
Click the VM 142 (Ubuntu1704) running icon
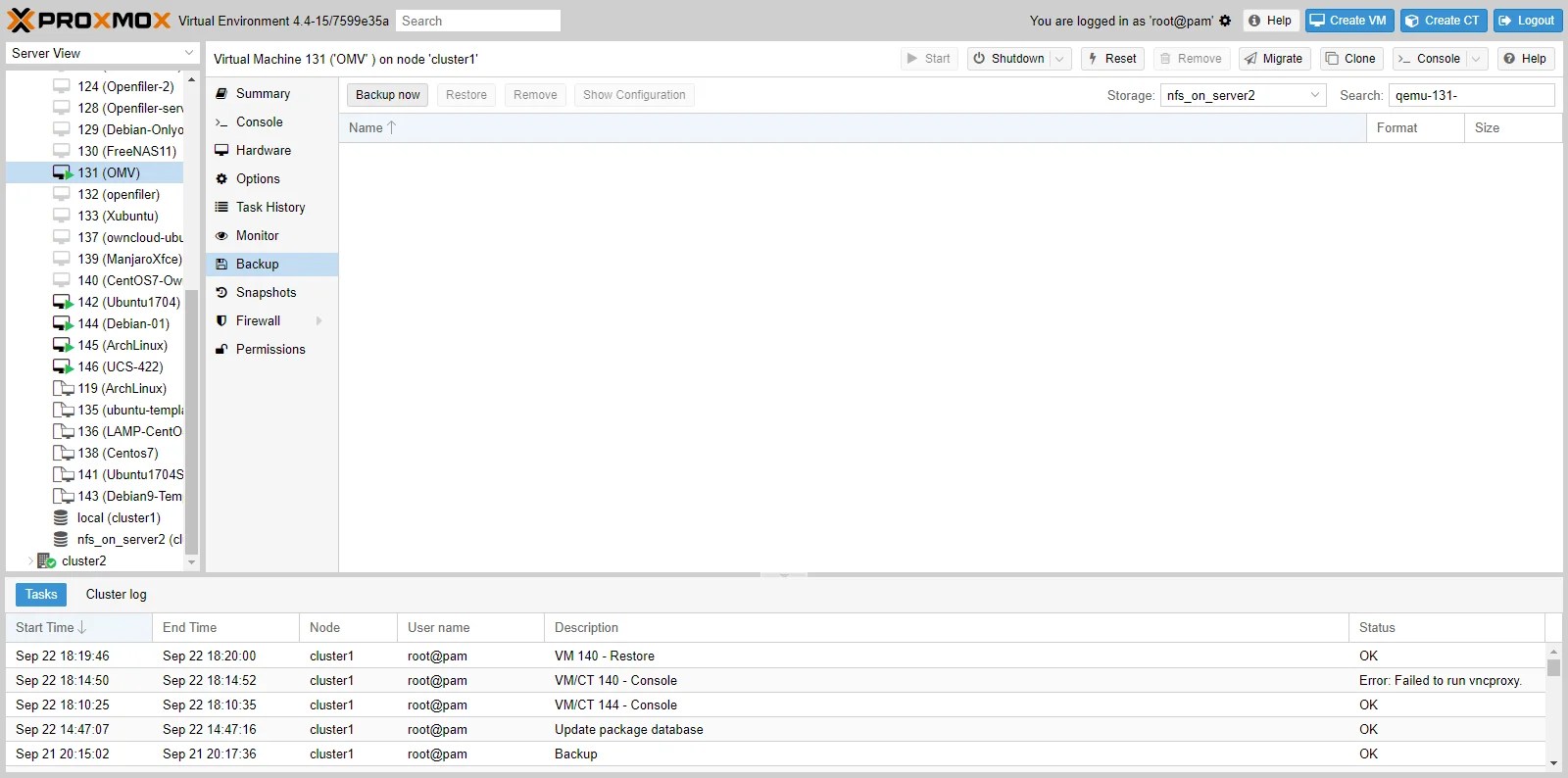(x=63, y=302)
